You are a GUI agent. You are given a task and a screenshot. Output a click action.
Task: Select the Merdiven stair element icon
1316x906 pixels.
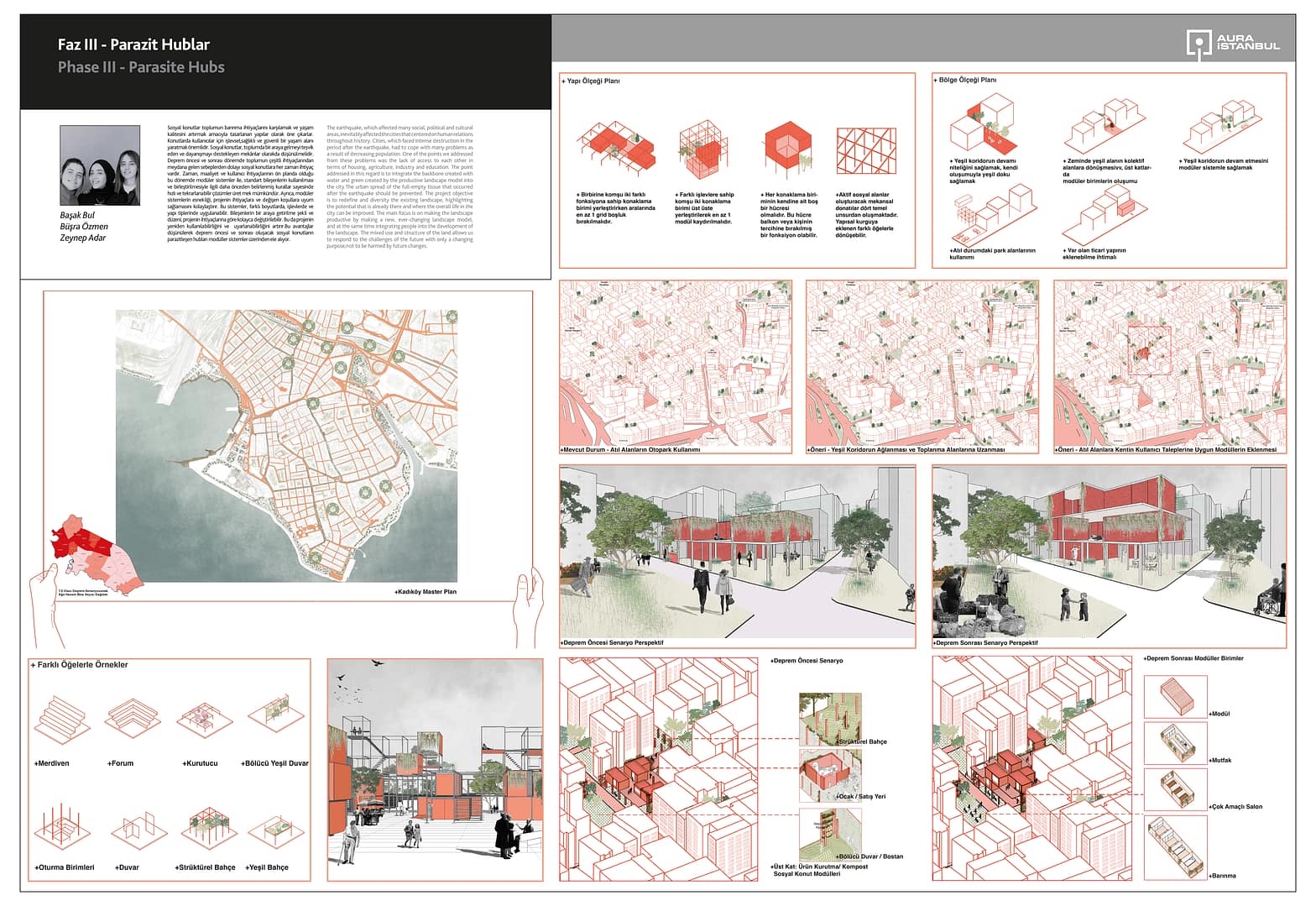coord(60,720)
